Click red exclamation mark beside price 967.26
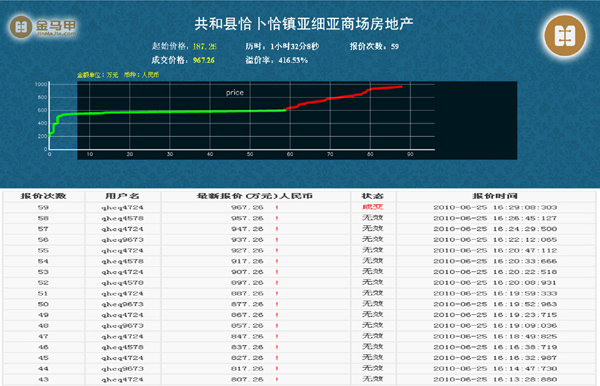Viewport: 600px width, 386px height. point(277,207)
